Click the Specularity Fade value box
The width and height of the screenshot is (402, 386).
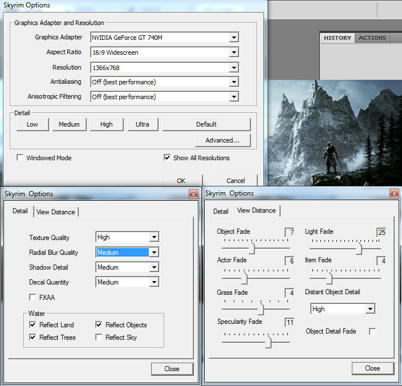point(289,322)
